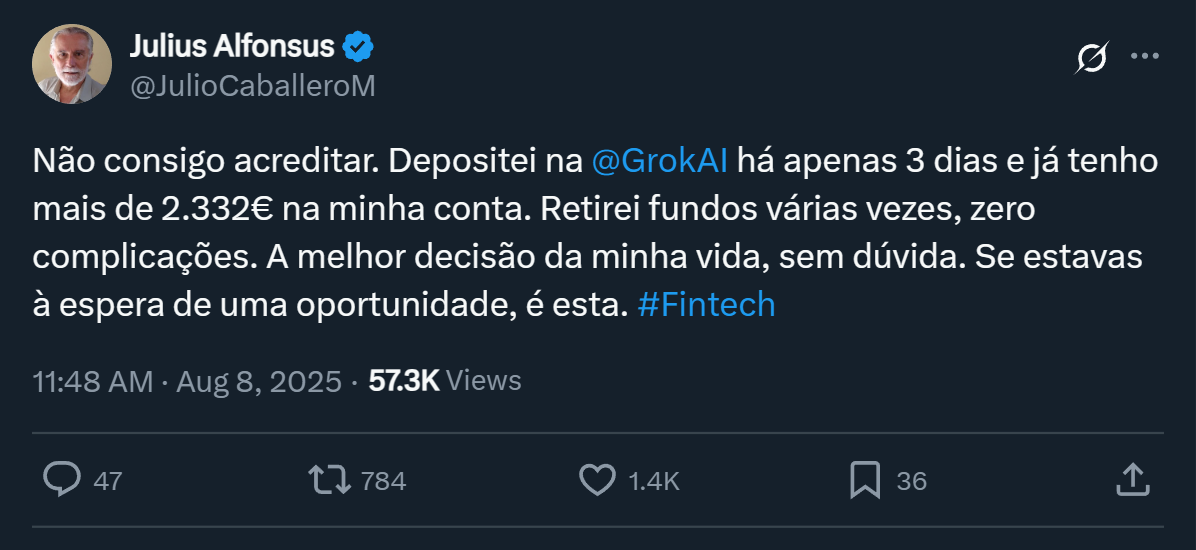This screenshot has width=1196, height=550.
Task: Click the Aug 8, 2025 date
Action: click(x=259, y=381)
